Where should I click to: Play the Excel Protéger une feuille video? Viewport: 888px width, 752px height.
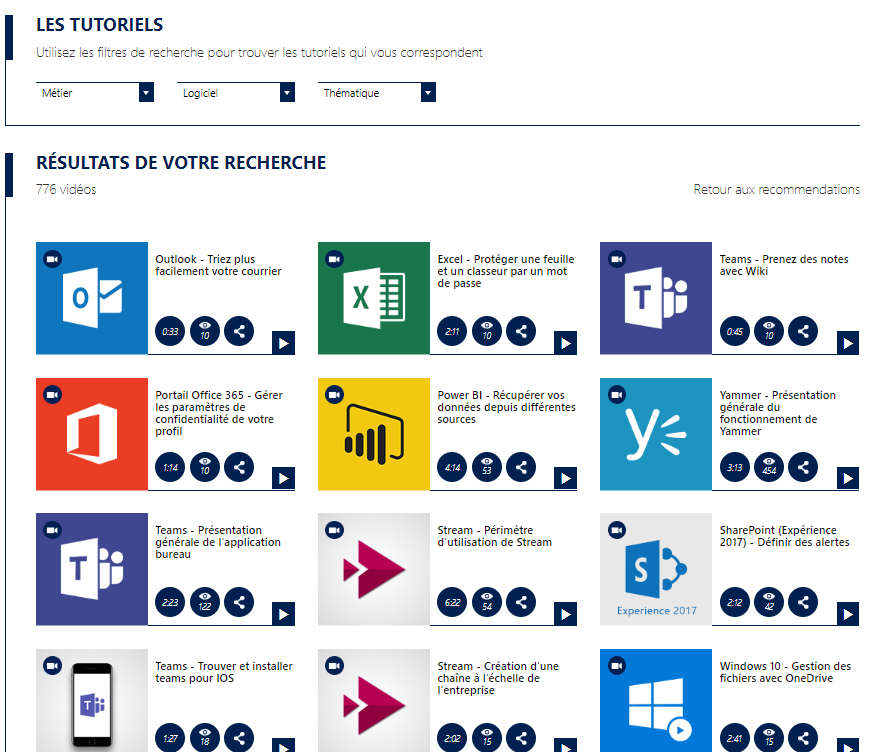pos(565,343)
